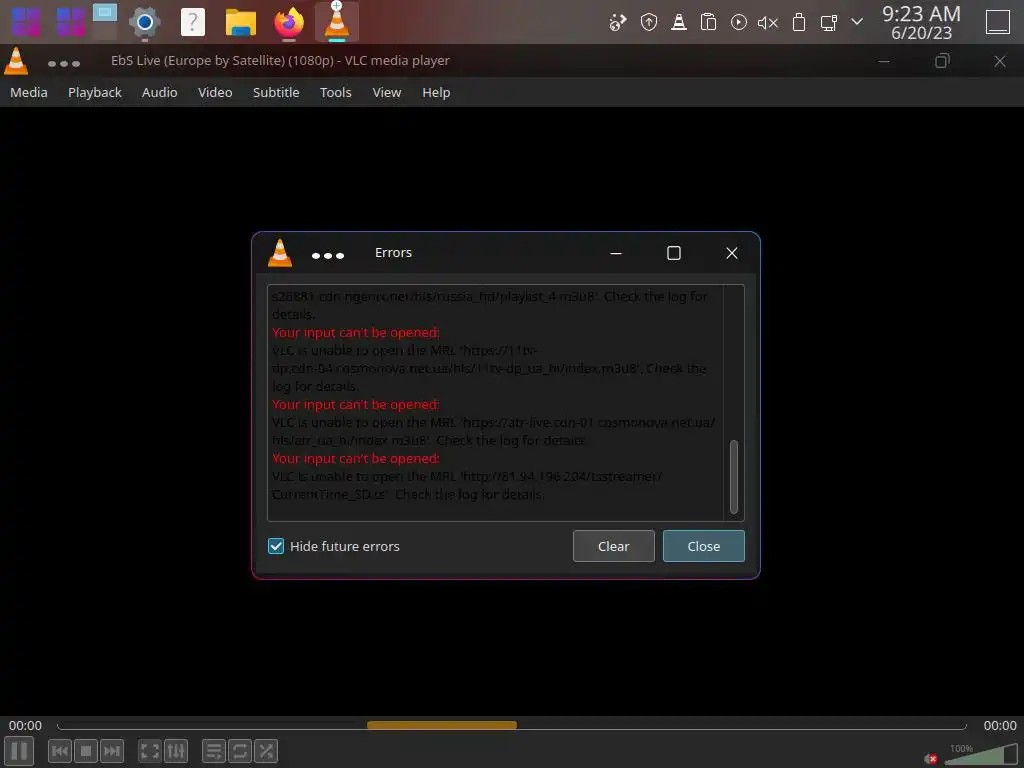The image size is (1024, 768).
Task: Skip to next media item
Action: 112,751
